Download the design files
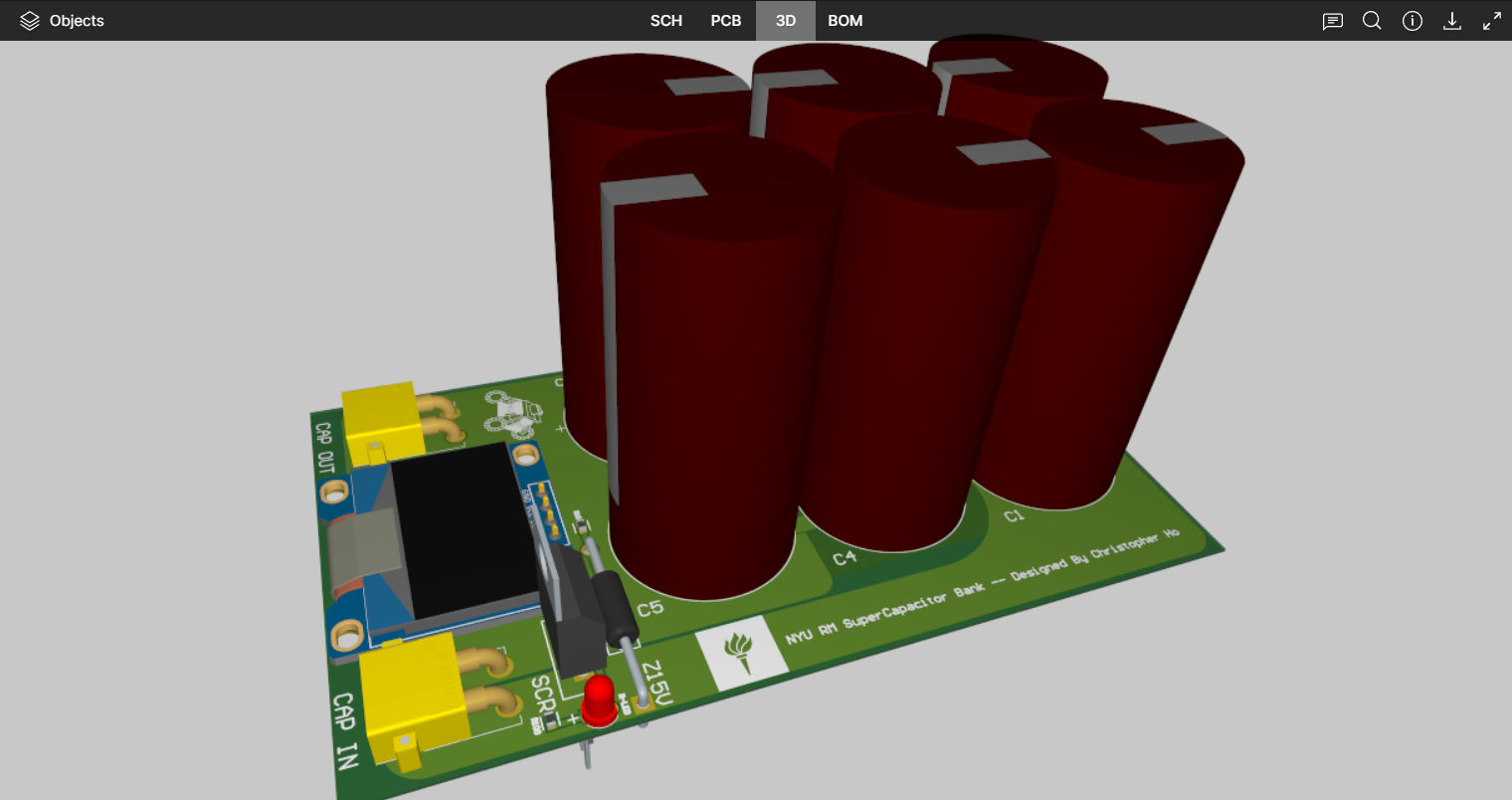Screen dimensions: 1512x800 pyautogui.click(x=1452, y=20)
